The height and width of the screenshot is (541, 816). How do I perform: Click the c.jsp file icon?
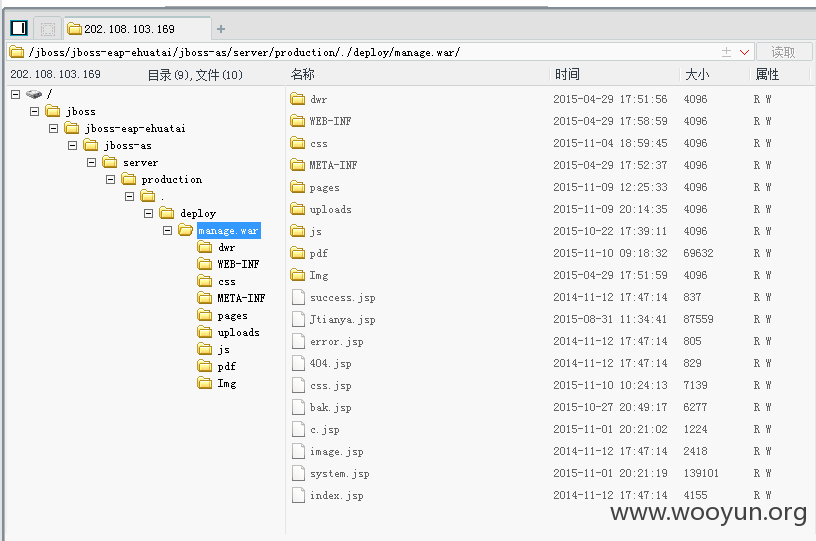pyautogui.click(x=298, y=429)
